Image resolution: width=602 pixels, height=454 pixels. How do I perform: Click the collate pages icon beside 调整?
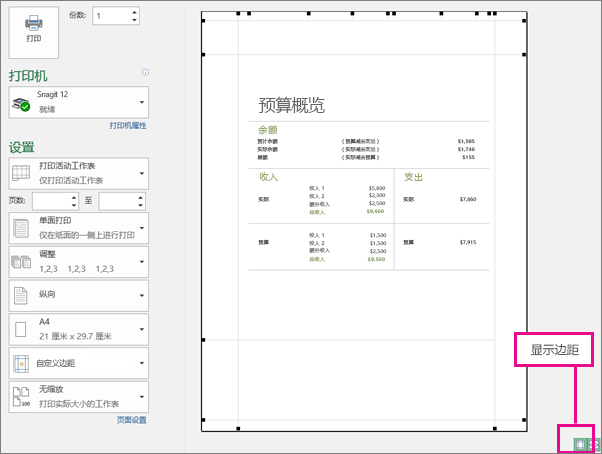coord(21,262)
